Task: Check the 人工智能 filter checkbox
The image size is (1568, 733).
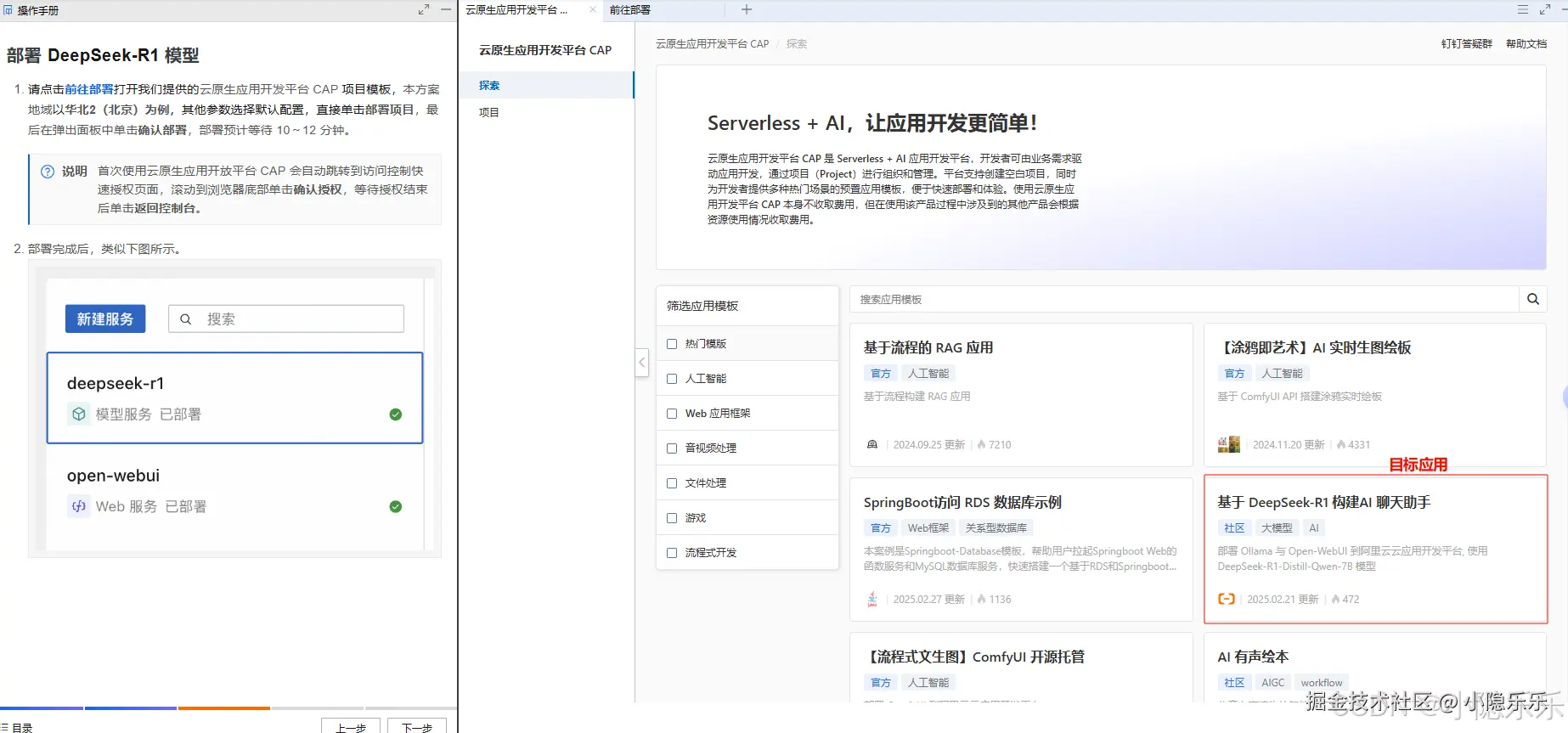Action: pos(672,379)
